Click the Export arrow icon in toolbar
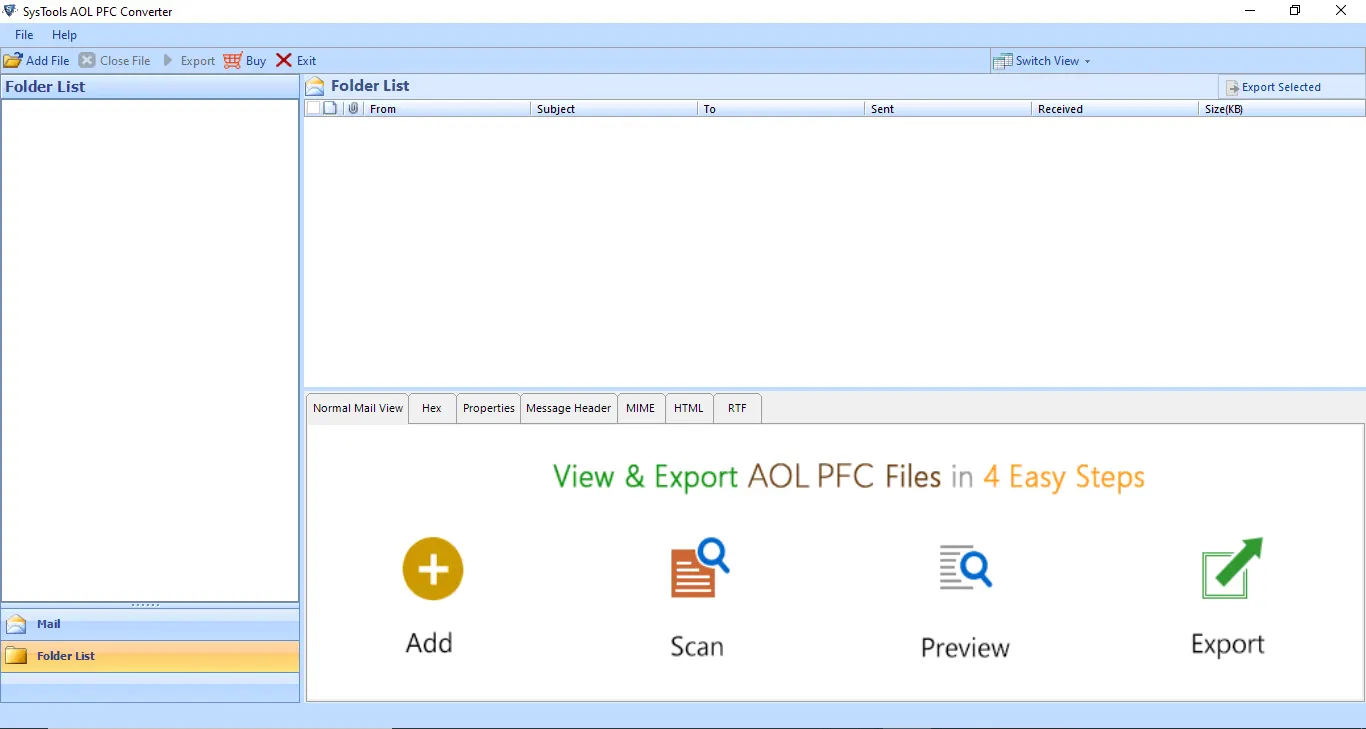The image size is (1366, 729). [168, 60]
